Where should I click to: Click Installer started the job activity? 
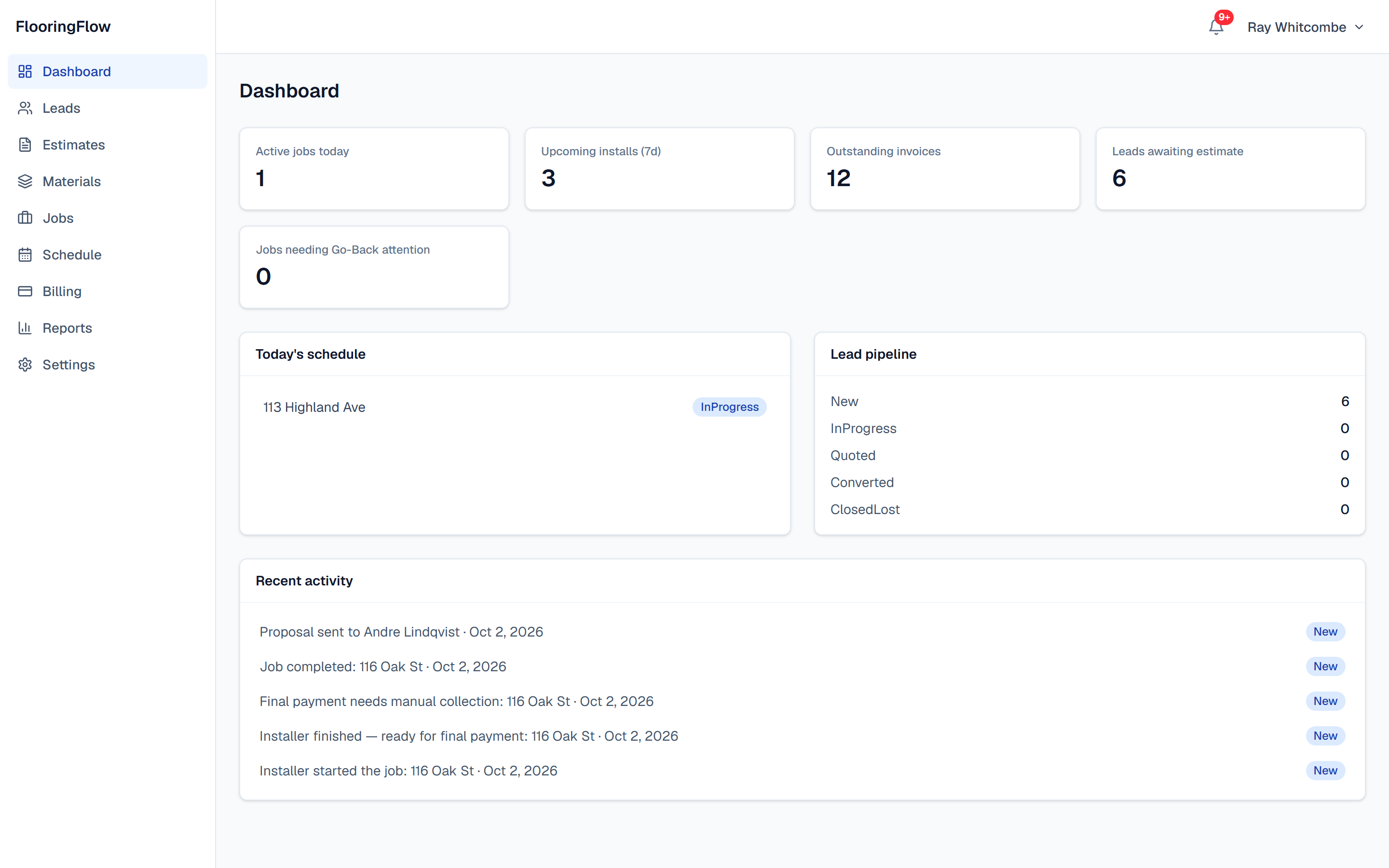[x=802, y=771]
